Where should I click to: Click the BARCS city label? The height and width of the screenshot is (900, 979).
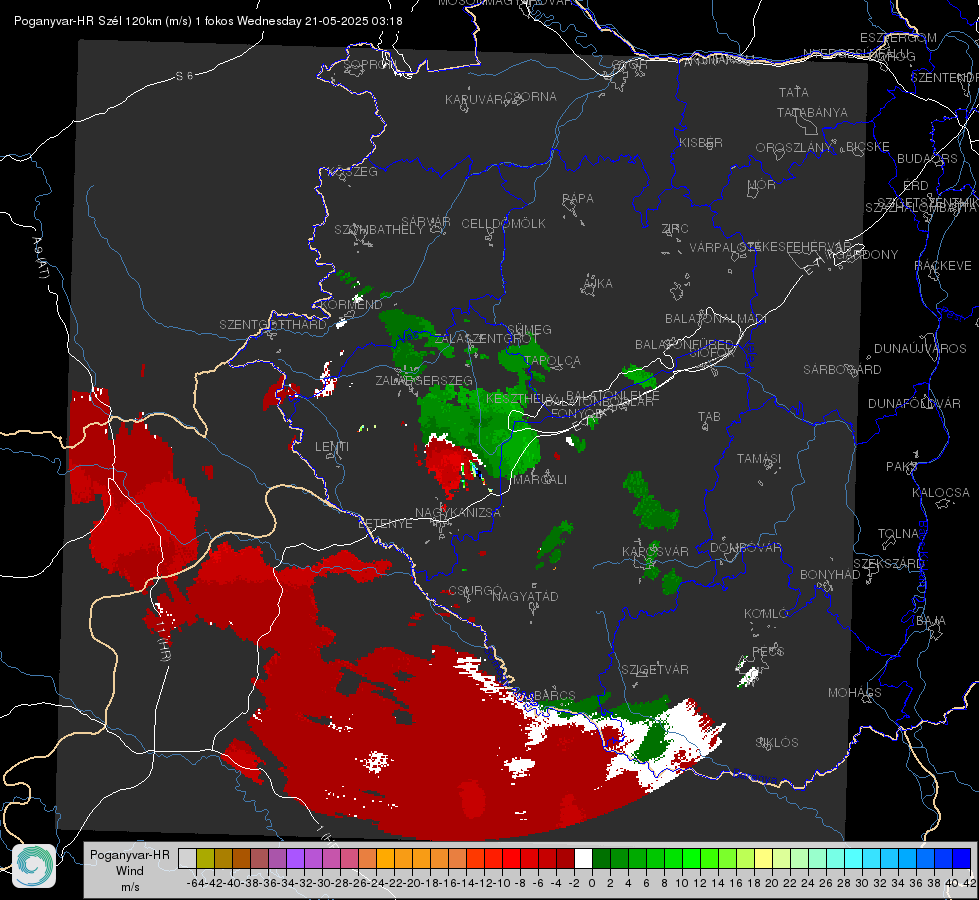point(554,695)
